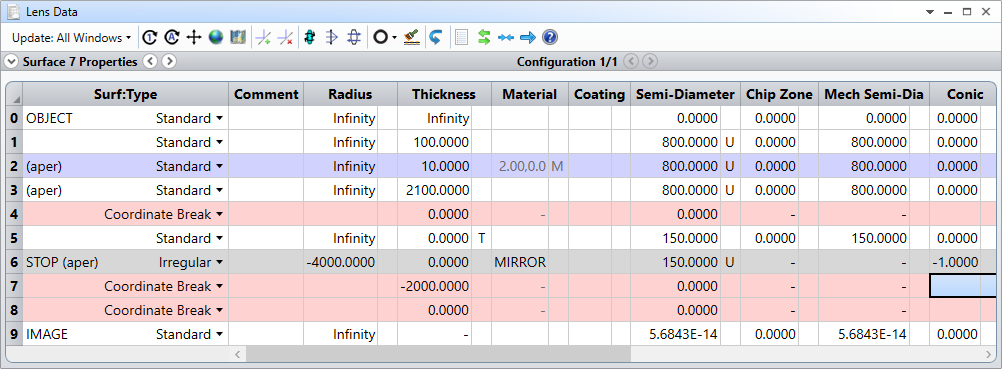Select the thickness cell showing -2000.0000
The width and height of the screenshot is (1002, 369).
(x=435, y=286)
